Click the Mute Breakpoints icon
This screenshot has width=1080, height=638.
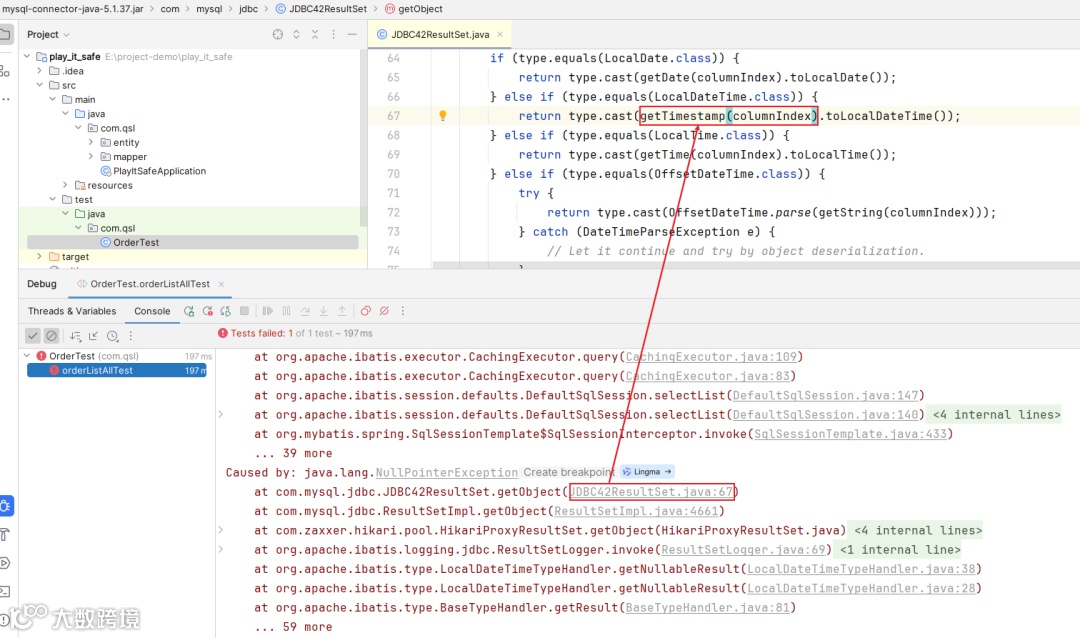click(x=384, y=311)
